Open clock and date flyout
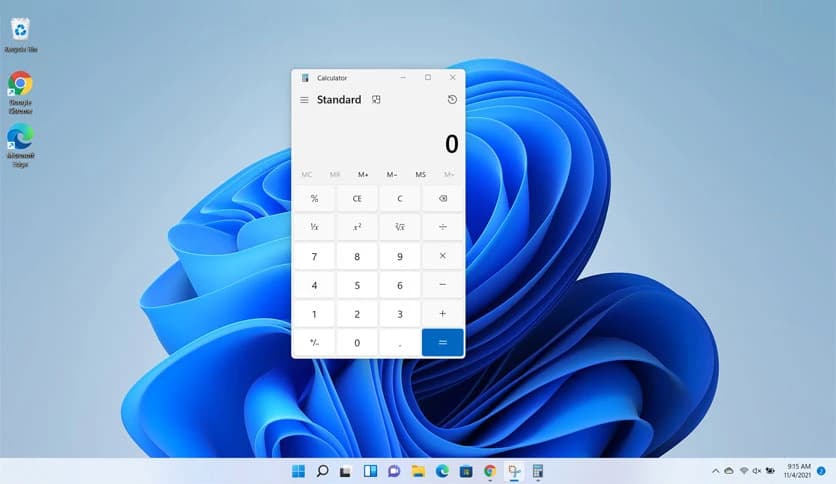836x484 pixels. coord(797,471)
